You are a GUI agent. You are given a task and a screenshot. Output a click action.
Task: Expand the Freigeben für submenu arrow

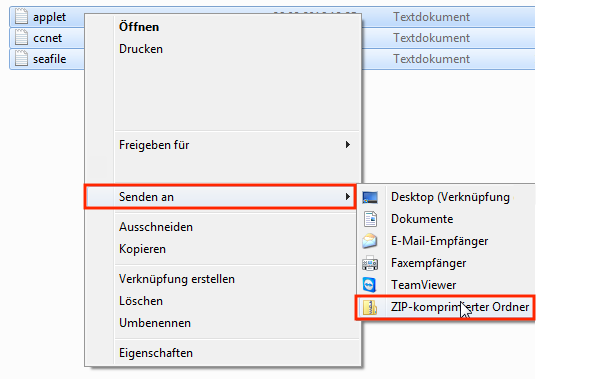(x=348, y=145)
